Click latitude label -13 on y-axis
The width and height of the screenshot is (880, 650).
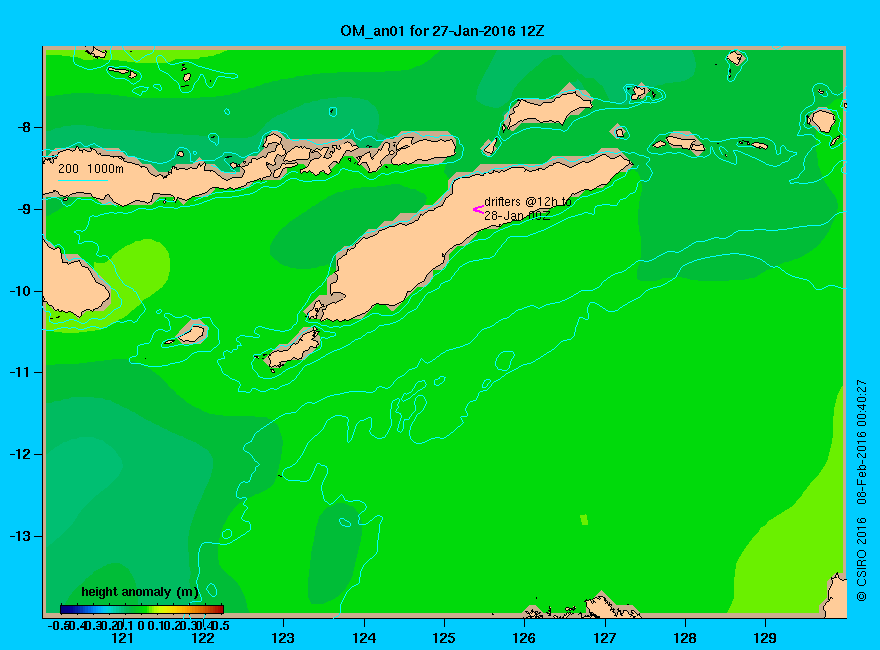click(x=21, y=536)
